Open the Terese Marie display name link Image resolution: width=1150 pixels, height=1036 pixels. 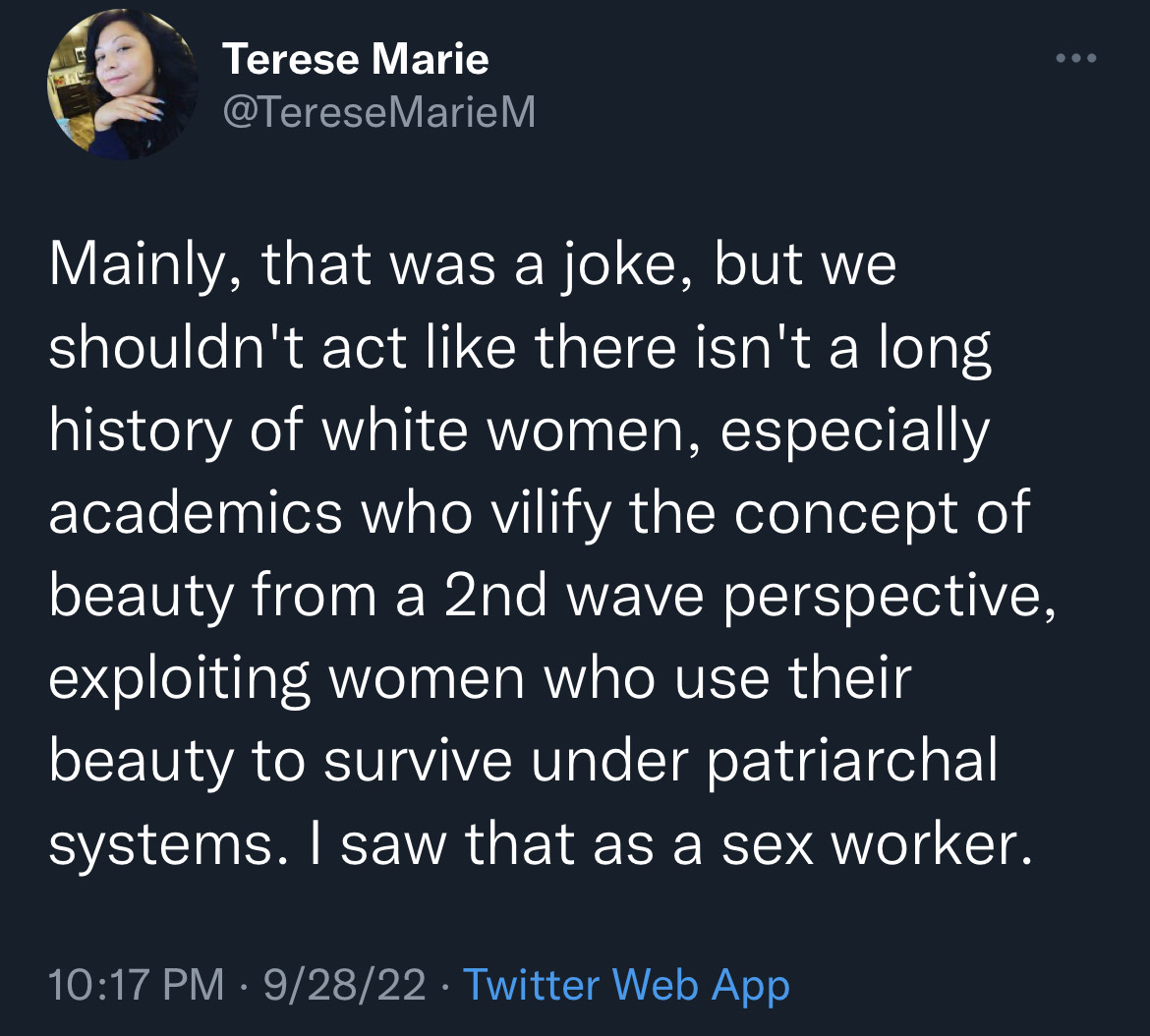(x=355, y=61)
